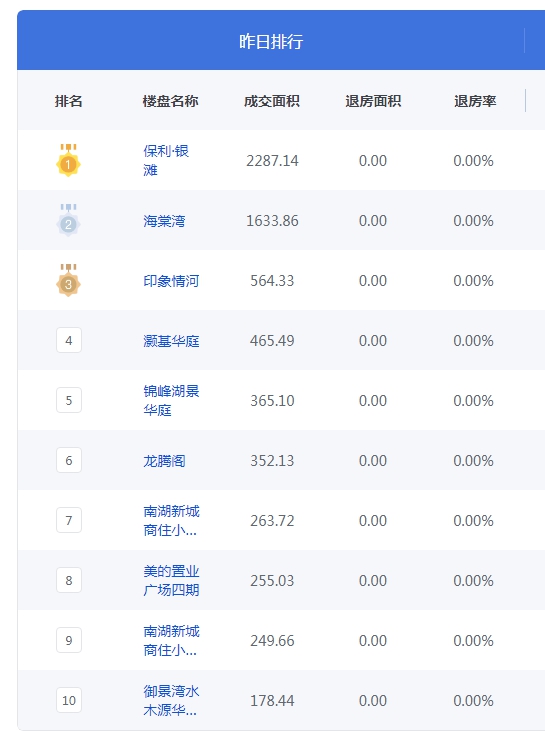Open the 锦峰湖景华庭 property link

click(x=171, y=400)
